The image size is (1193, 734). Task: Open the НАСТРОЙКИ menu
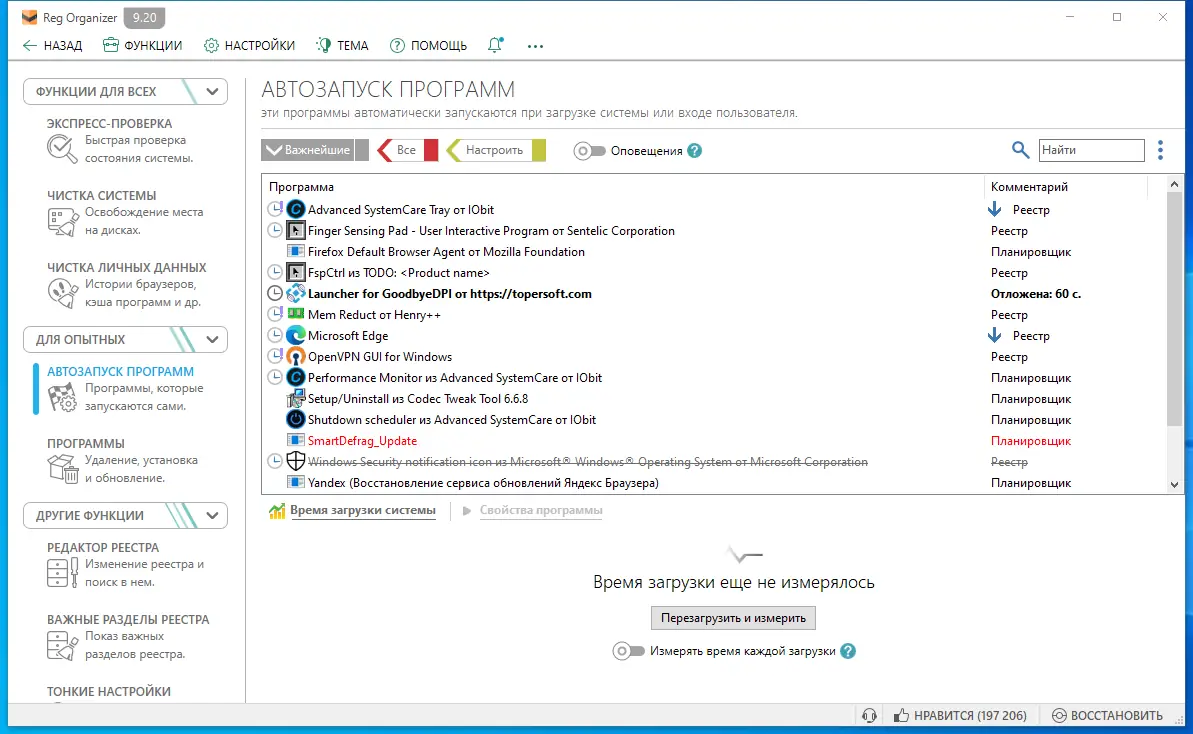point(250,46)
